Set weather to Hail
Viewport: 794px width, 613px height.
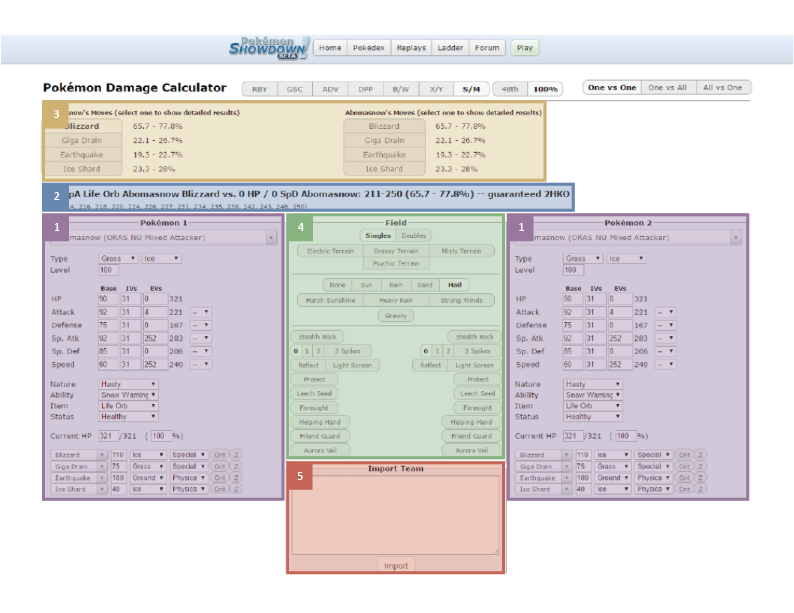455,284
